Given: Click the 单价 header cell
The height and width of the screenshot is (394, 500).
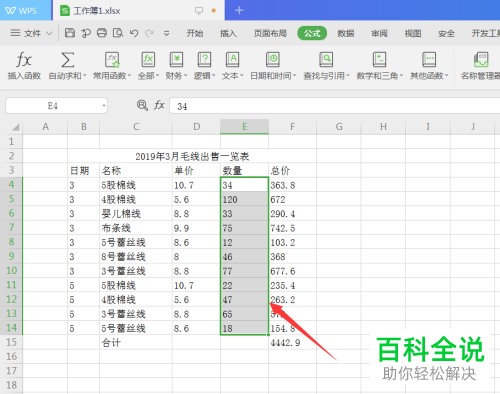Looking at the screenshot, I should coord(196,170).
